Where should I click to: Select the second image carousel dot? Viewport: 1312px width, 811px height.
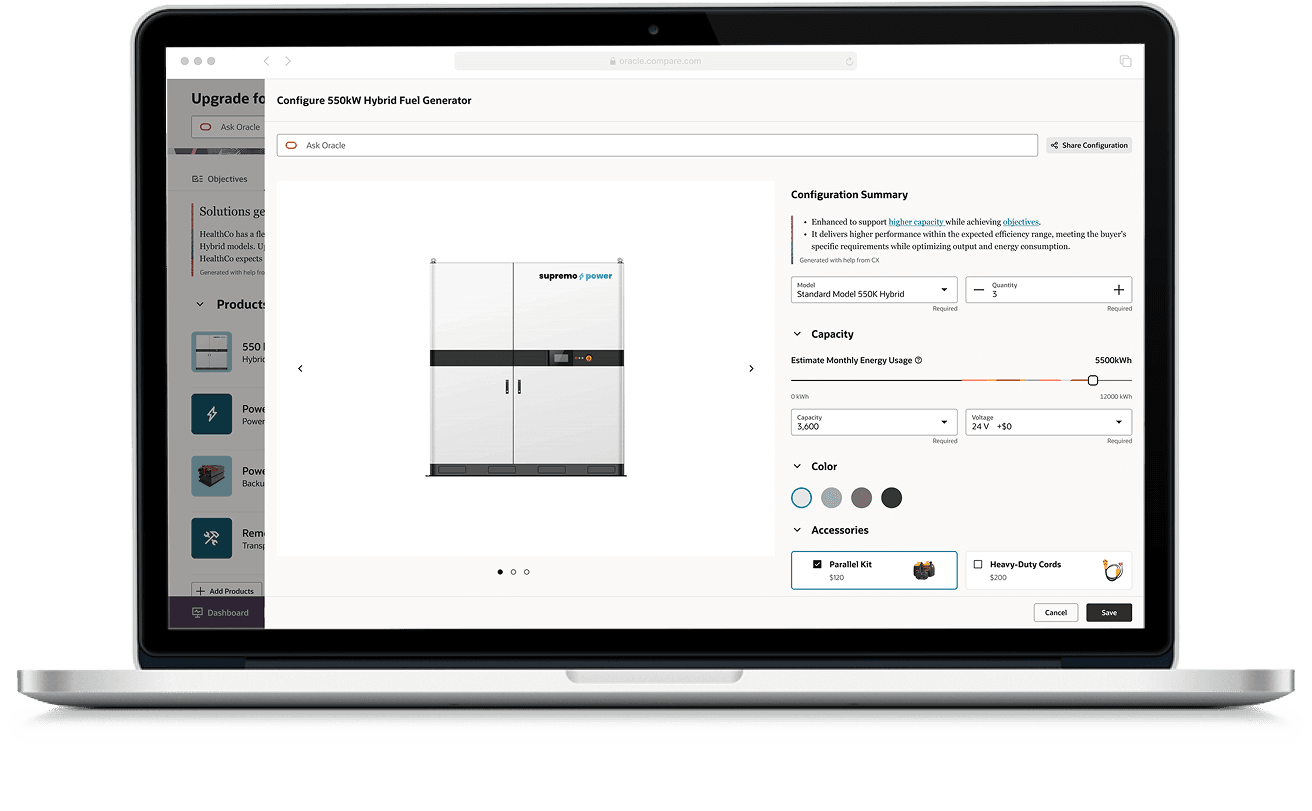[x=513, y=572]
